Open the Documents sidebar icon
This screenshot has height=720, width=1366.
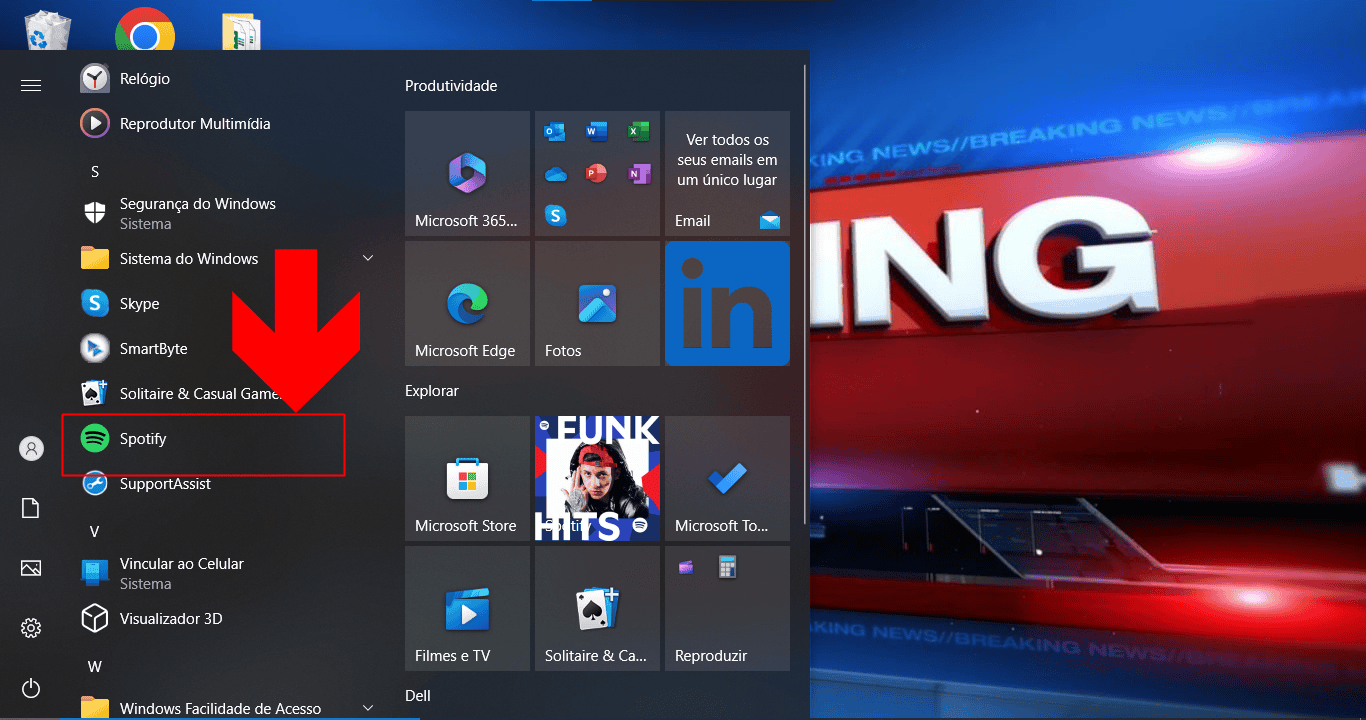tap(31, 509)
